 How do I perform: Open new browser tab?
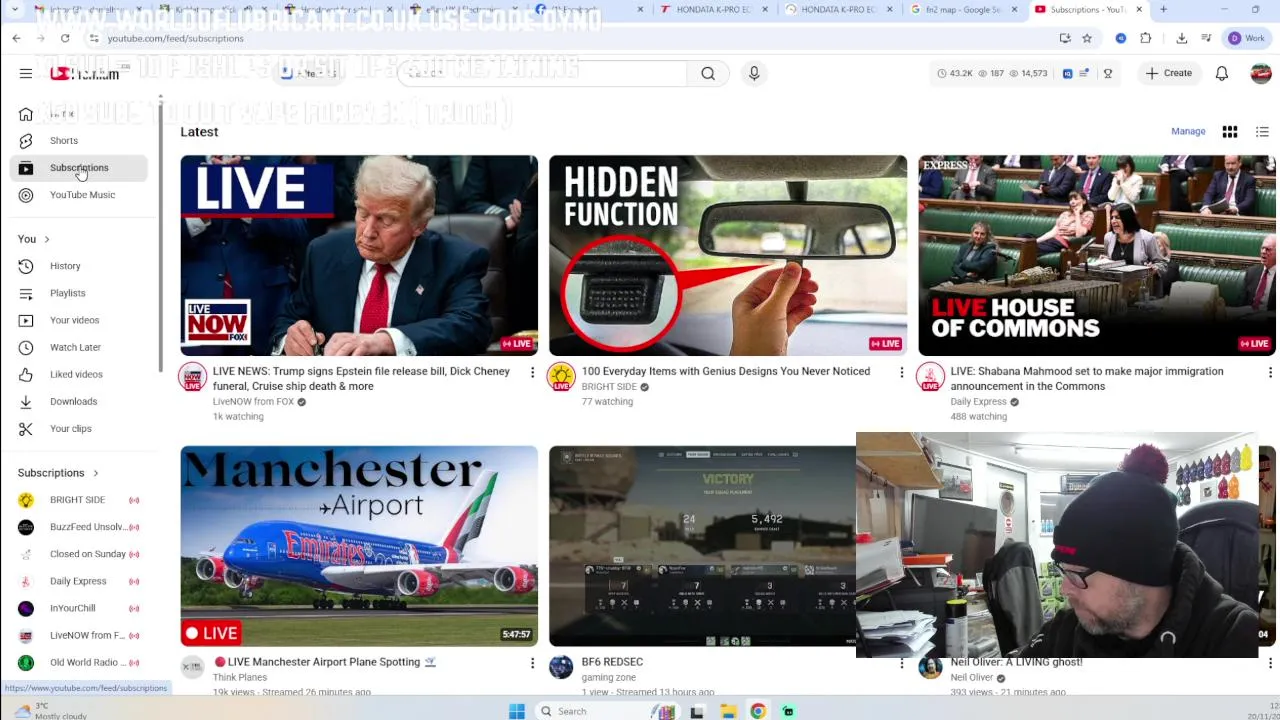click(x=1163, y=10)
